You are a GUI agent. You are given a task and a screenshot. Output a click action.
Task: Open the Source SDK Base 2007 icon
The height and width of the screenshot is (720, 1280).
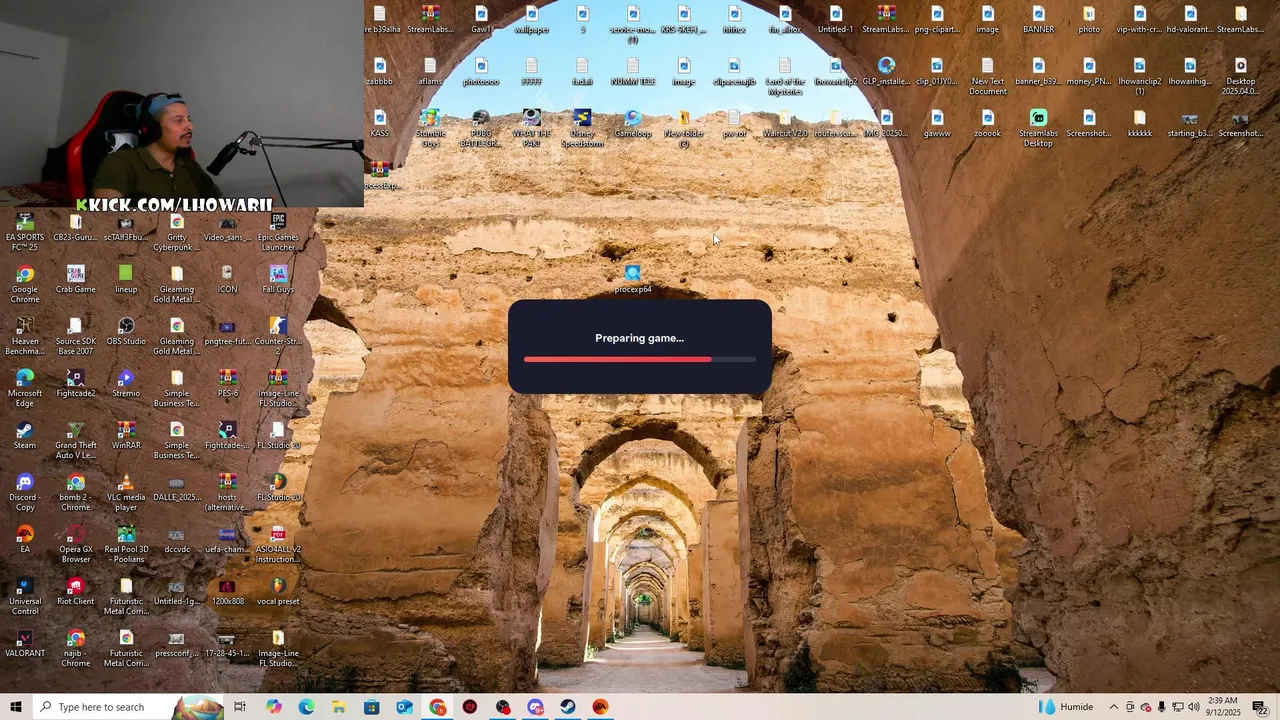[76, 336]
